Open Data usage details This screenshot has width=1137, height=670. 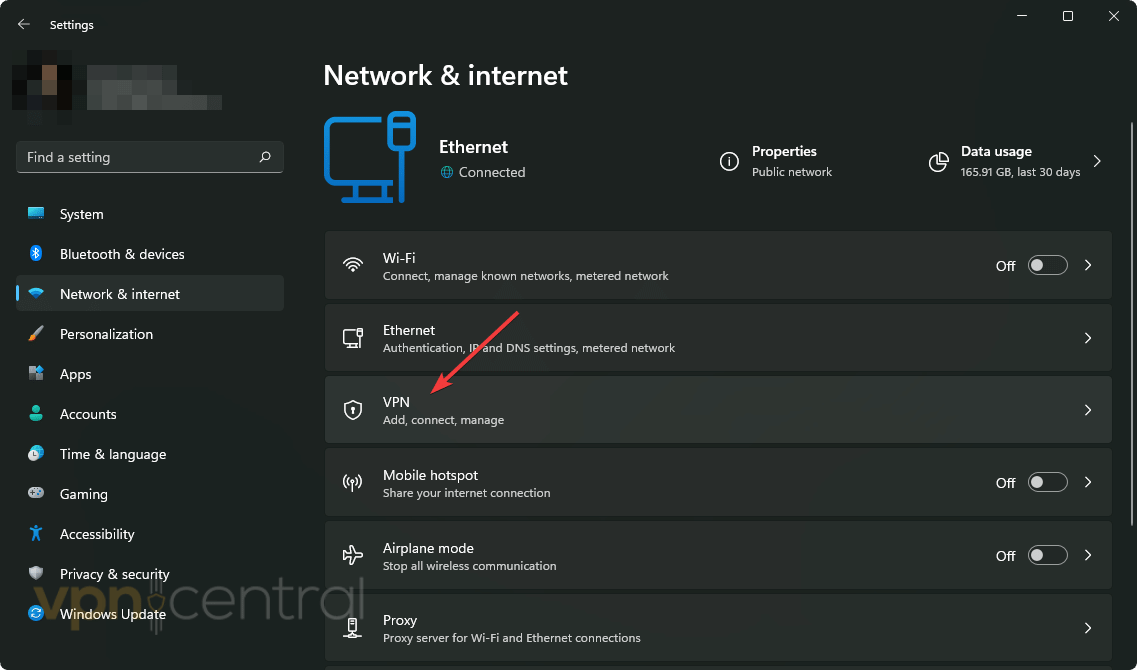click(x=1097, y=159)
